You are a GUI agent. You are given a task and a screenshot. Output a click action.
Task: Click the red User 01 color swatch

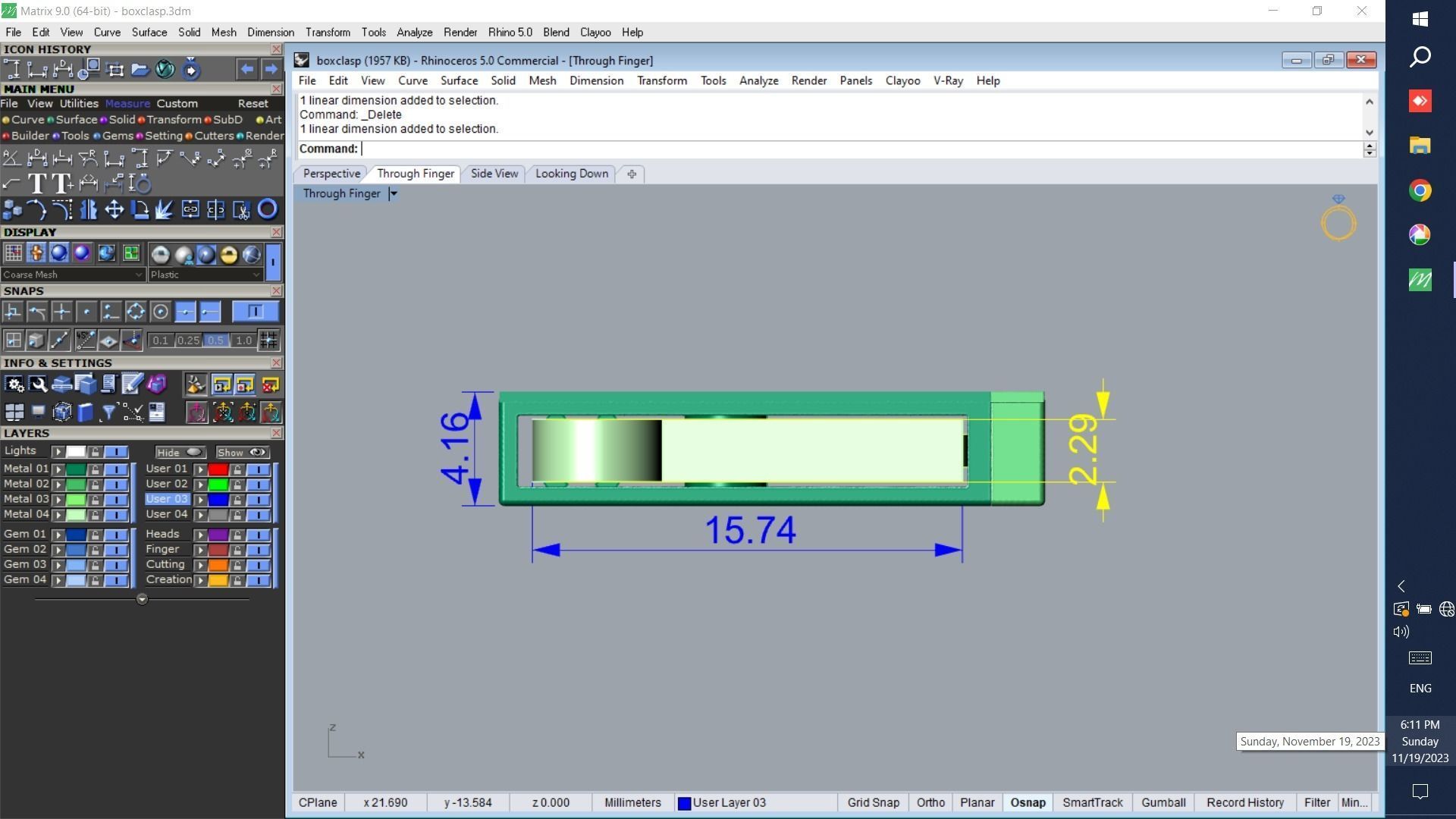218,469
